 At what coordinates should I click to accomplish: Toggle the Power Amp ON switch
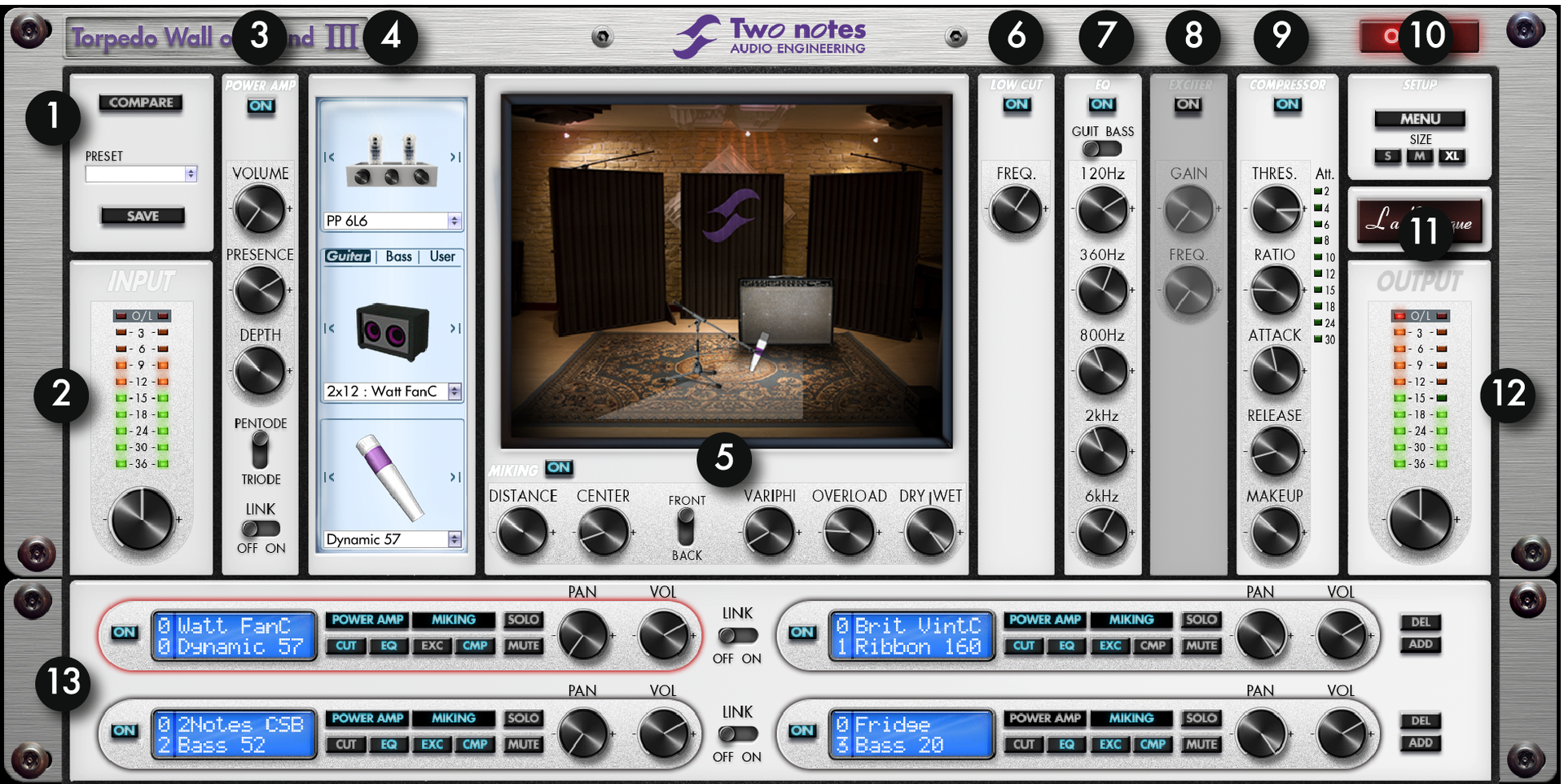[261, 106]
